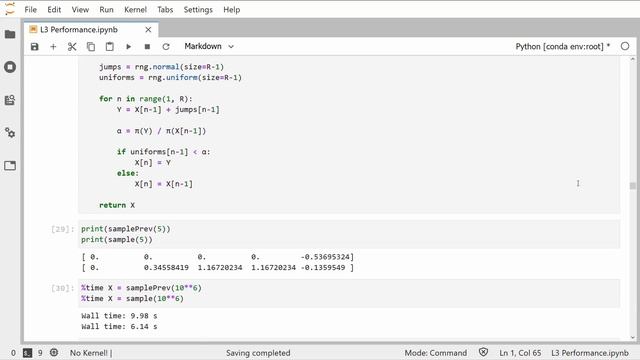Click the 'Wall time: 6.14 s' output

[x=119, y=327]
